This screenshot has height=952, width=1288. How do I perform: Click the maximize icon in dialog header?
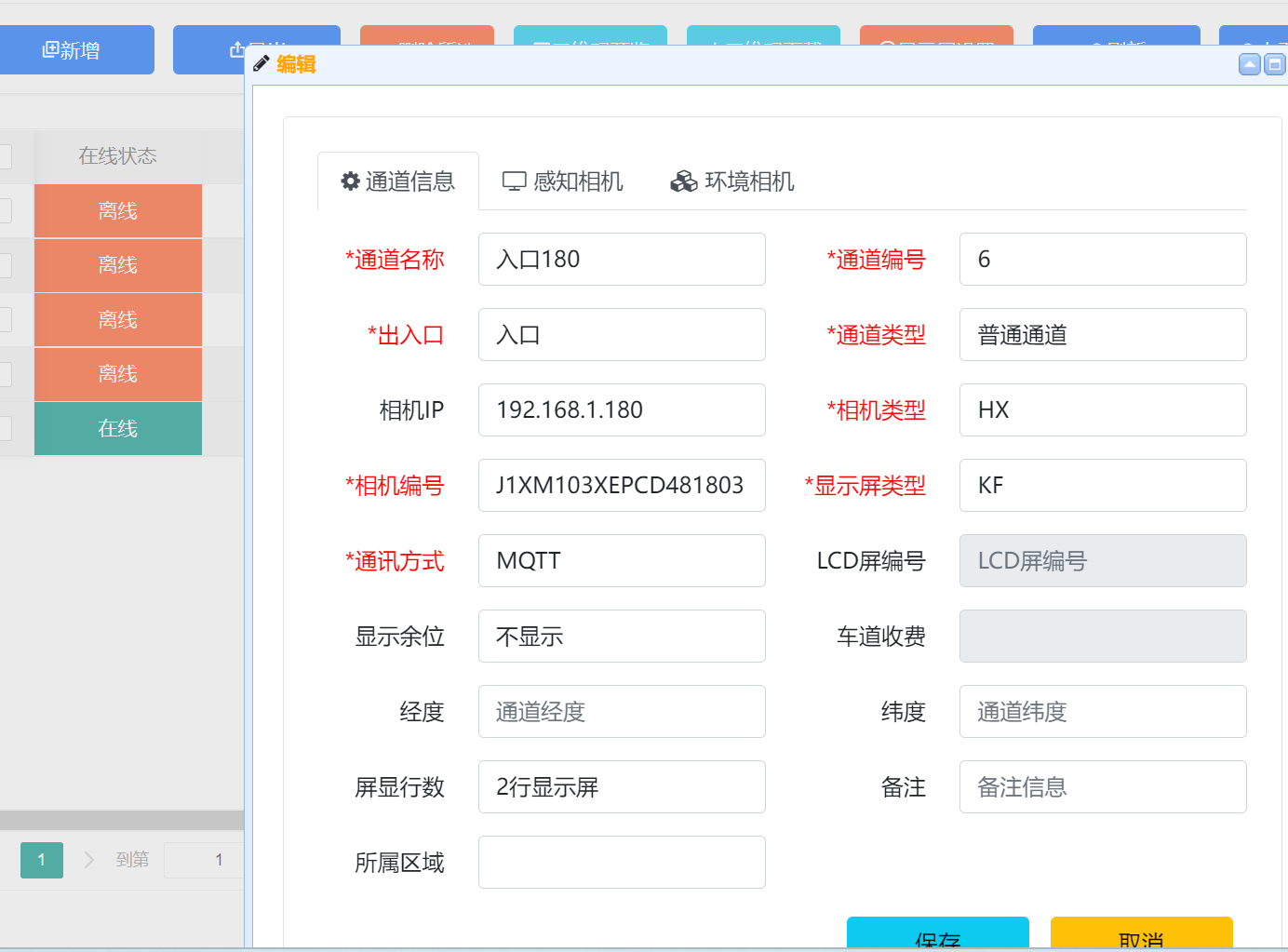1275,64
